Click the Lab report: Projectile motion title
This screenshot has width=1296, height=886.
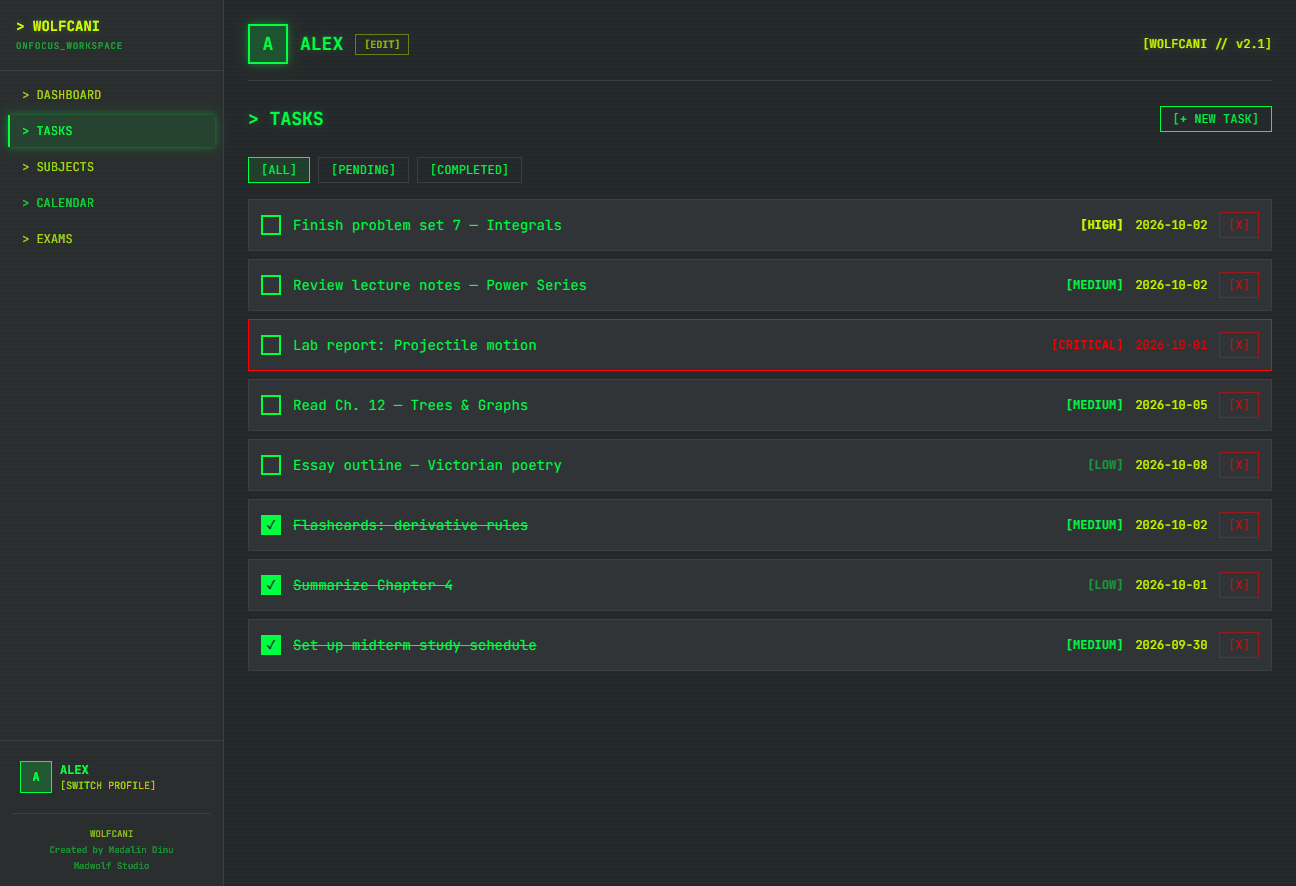coord(415,345)
